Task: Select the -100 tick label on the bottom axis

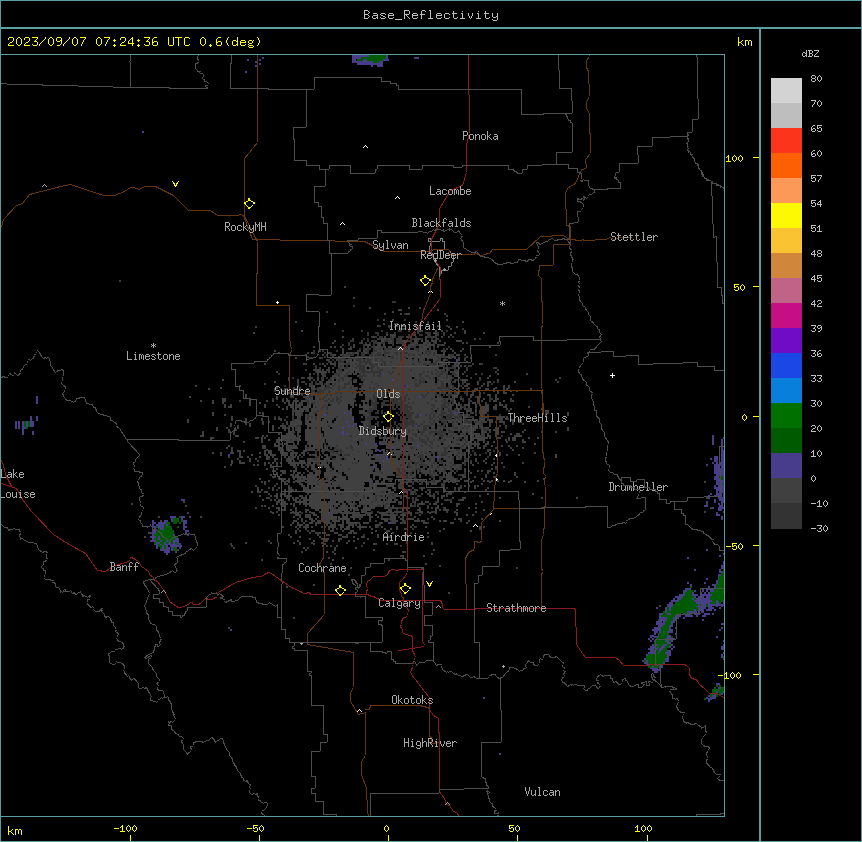Action: [125, 828]
